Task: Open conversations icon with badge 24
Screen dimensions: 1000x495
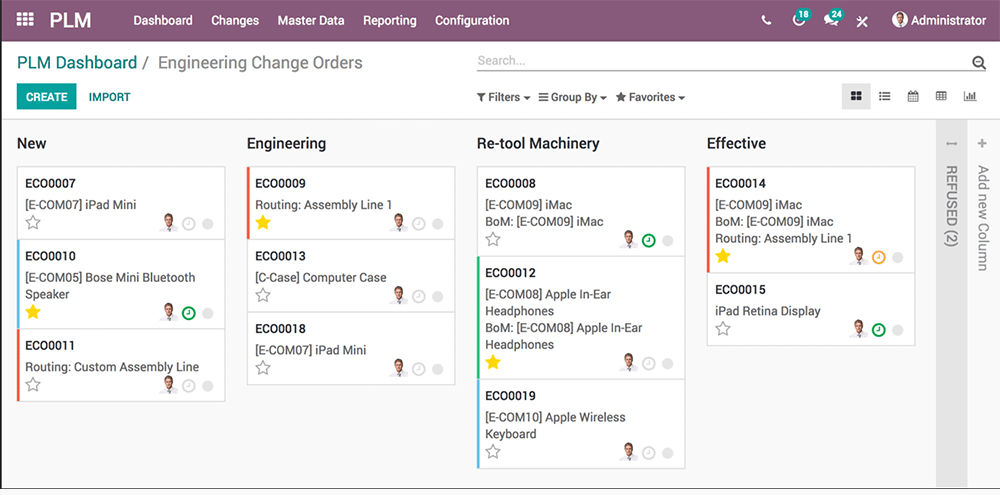Action: (830, 21)
